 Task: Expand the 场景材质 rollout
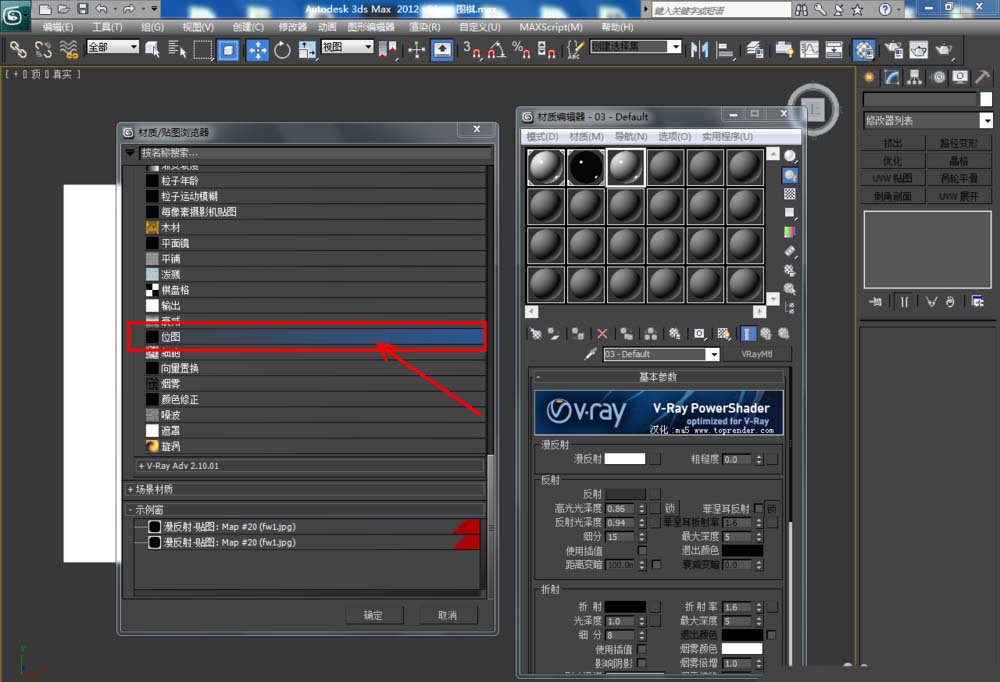305,489
